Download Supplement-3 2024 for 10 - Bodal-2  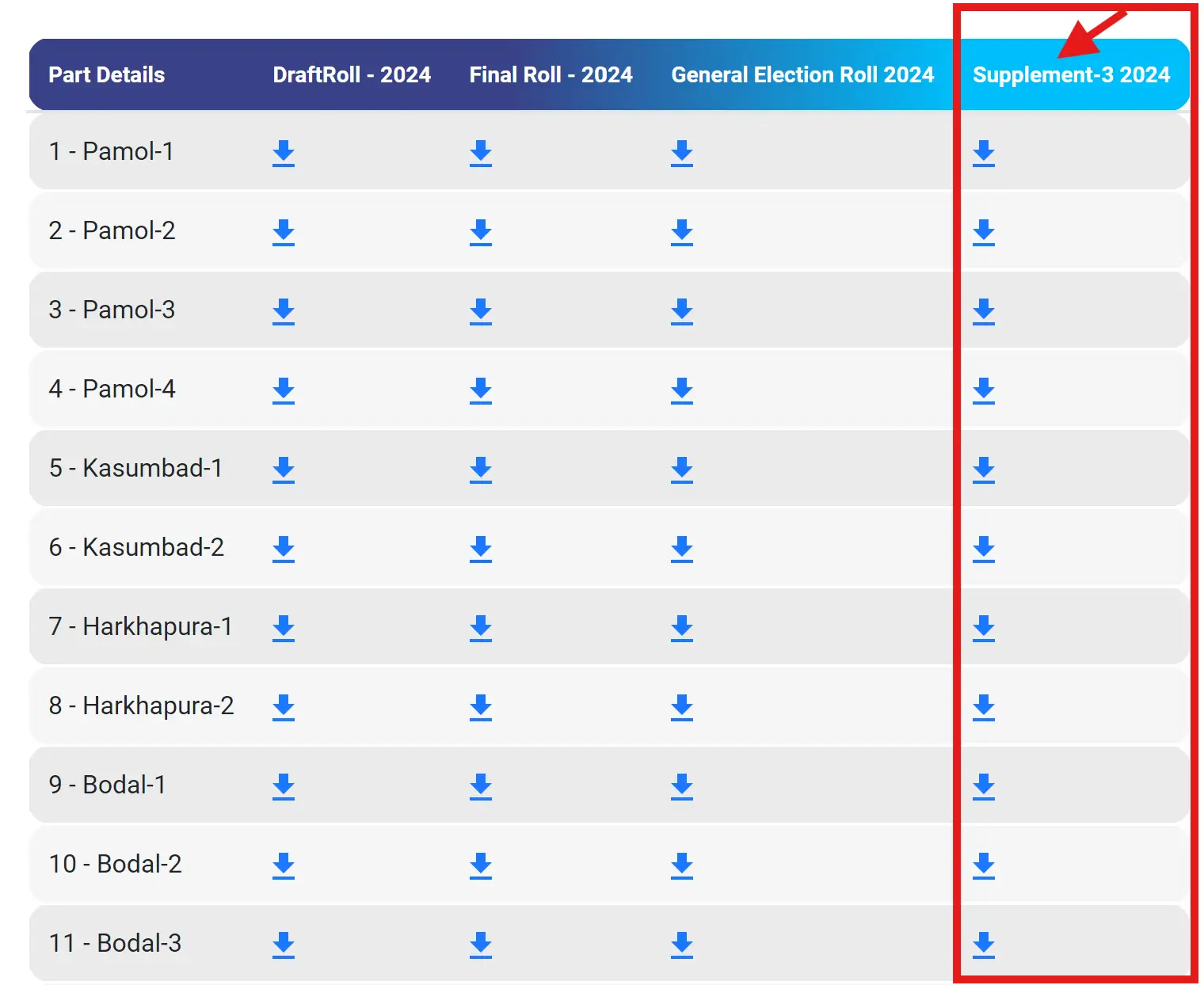pyautogui.click(x=984, y=865)
